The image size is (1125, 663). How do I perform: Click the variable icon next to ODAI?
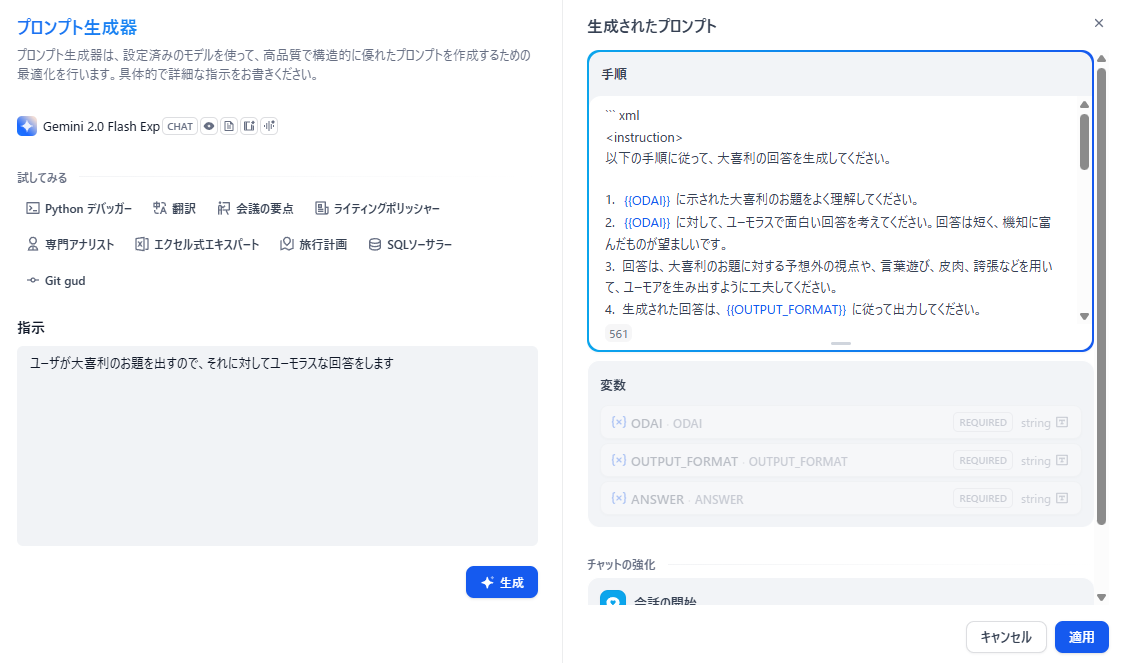pyautogui.click(x=618, y=423)
